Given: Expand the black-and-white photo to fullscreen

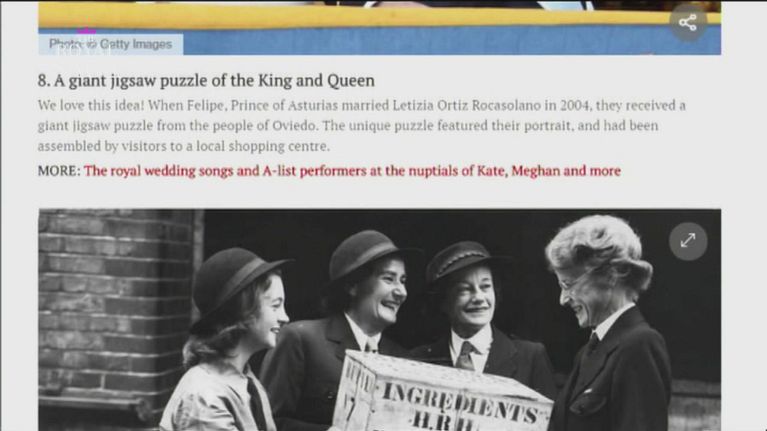Looking at the screenshot, I should tap(688, 241).
